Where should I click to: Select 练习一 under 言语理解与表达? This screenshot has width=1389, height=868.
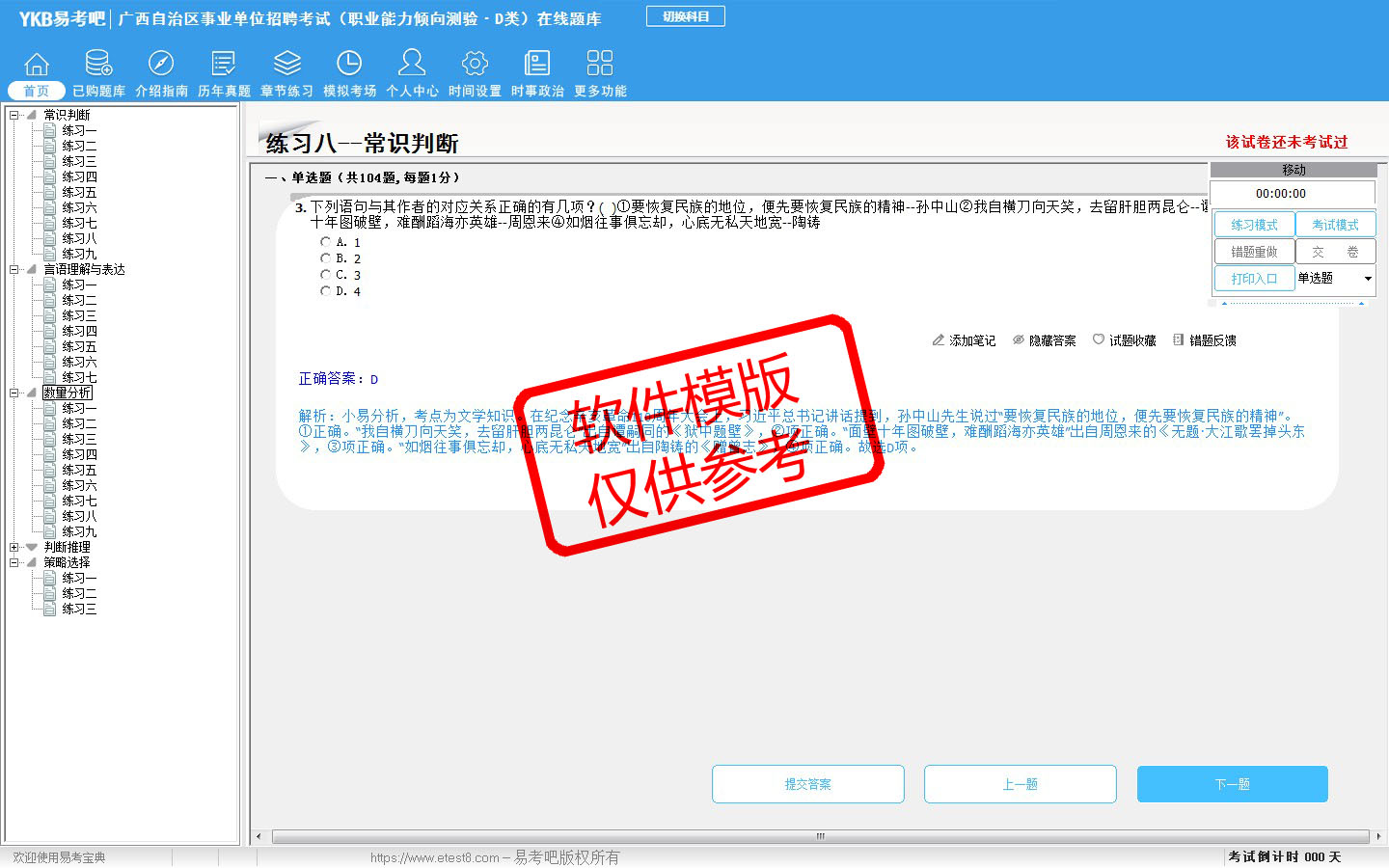pyautogui.click(x=79, y=285)
